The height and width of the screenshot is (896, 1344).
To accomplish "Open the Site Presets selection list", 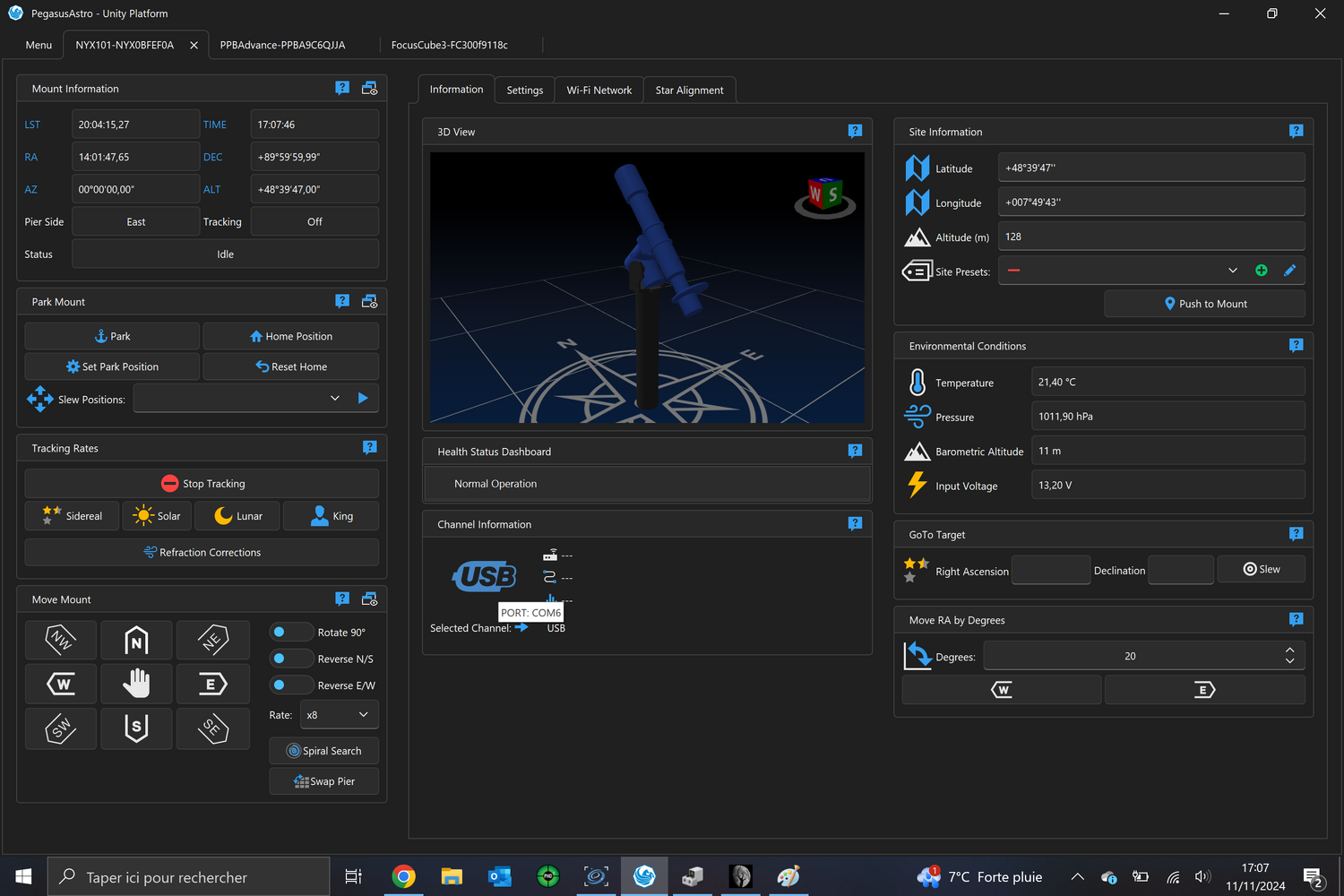I will (x=1233, y=270).
